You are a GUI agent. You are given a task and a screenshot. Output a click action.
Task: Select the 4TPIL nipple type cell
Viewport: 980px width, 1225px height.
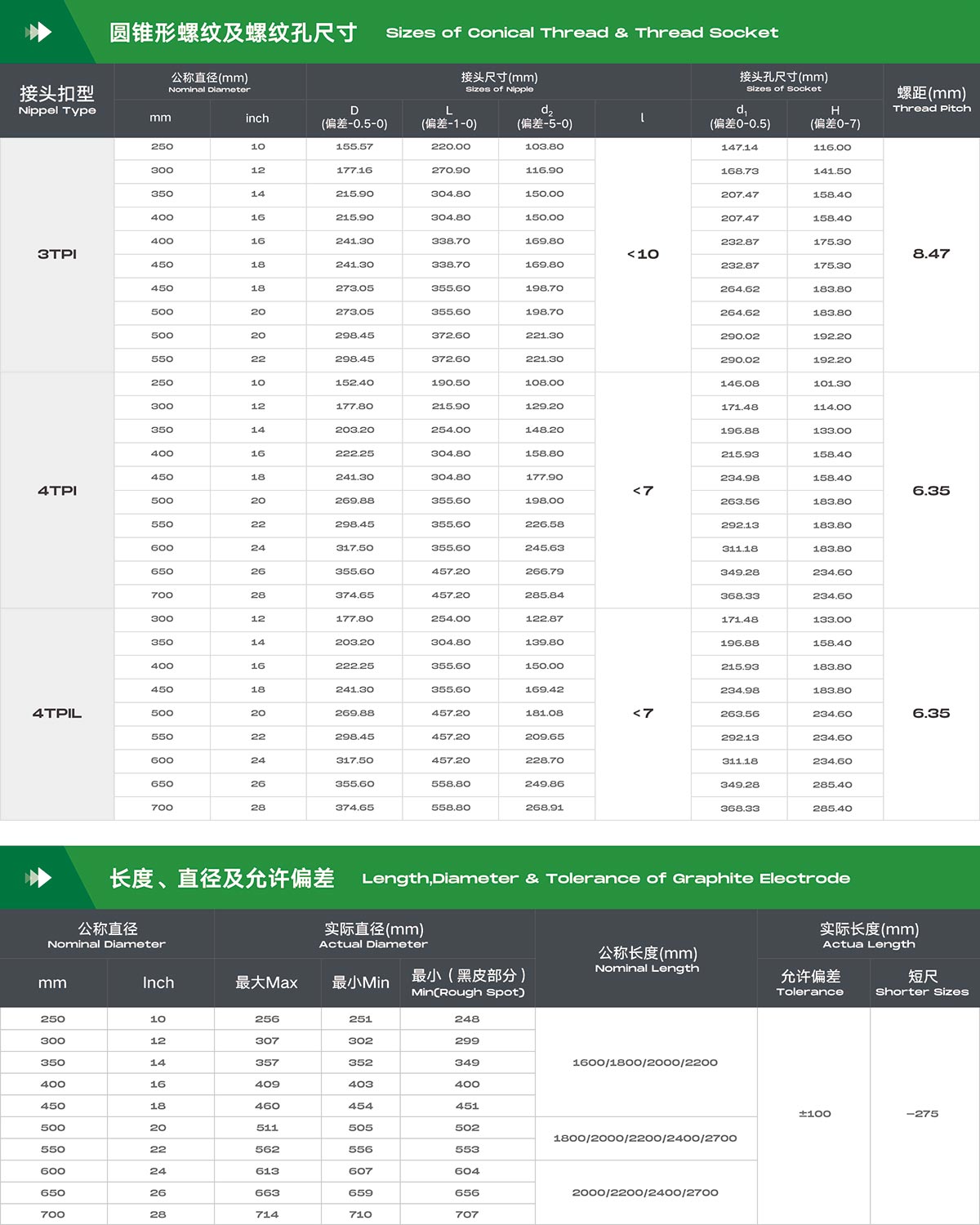tap(57, 713)
